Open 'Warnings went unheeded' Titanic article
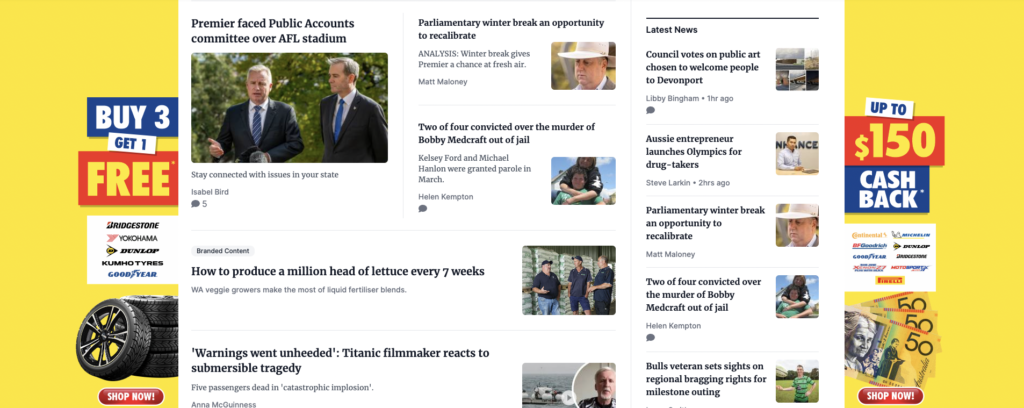This screenshot has height=408, width=1024. 340,360
